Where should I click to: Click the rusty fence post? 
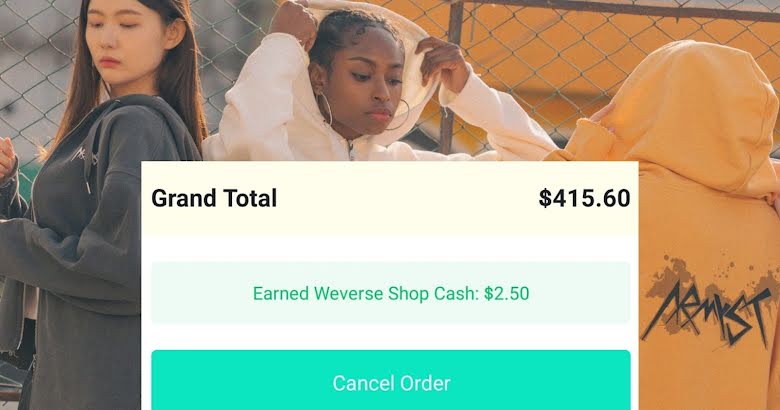coord(451,75)
